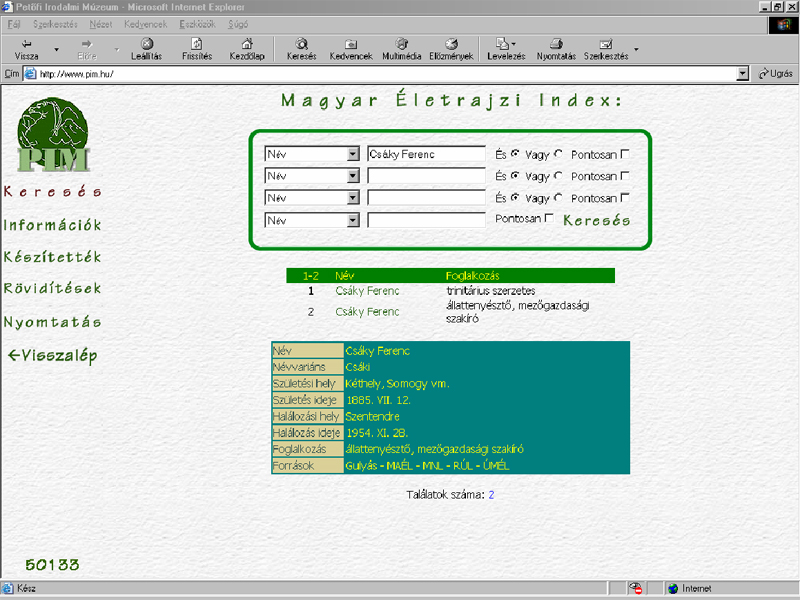Click the page icon in address bar
Image resolution: width=800 pixels, height=600 pixels.
31,73
